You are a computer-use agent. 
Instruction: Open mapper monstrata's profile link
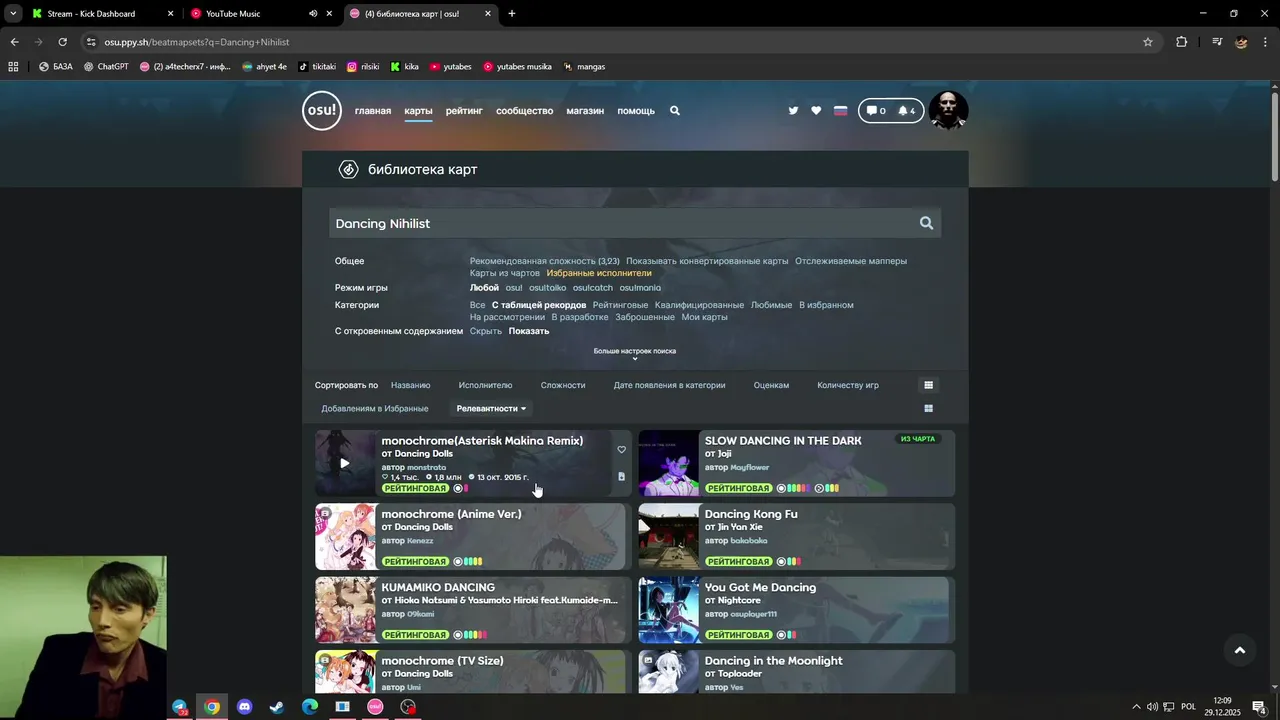click(427, 468)
